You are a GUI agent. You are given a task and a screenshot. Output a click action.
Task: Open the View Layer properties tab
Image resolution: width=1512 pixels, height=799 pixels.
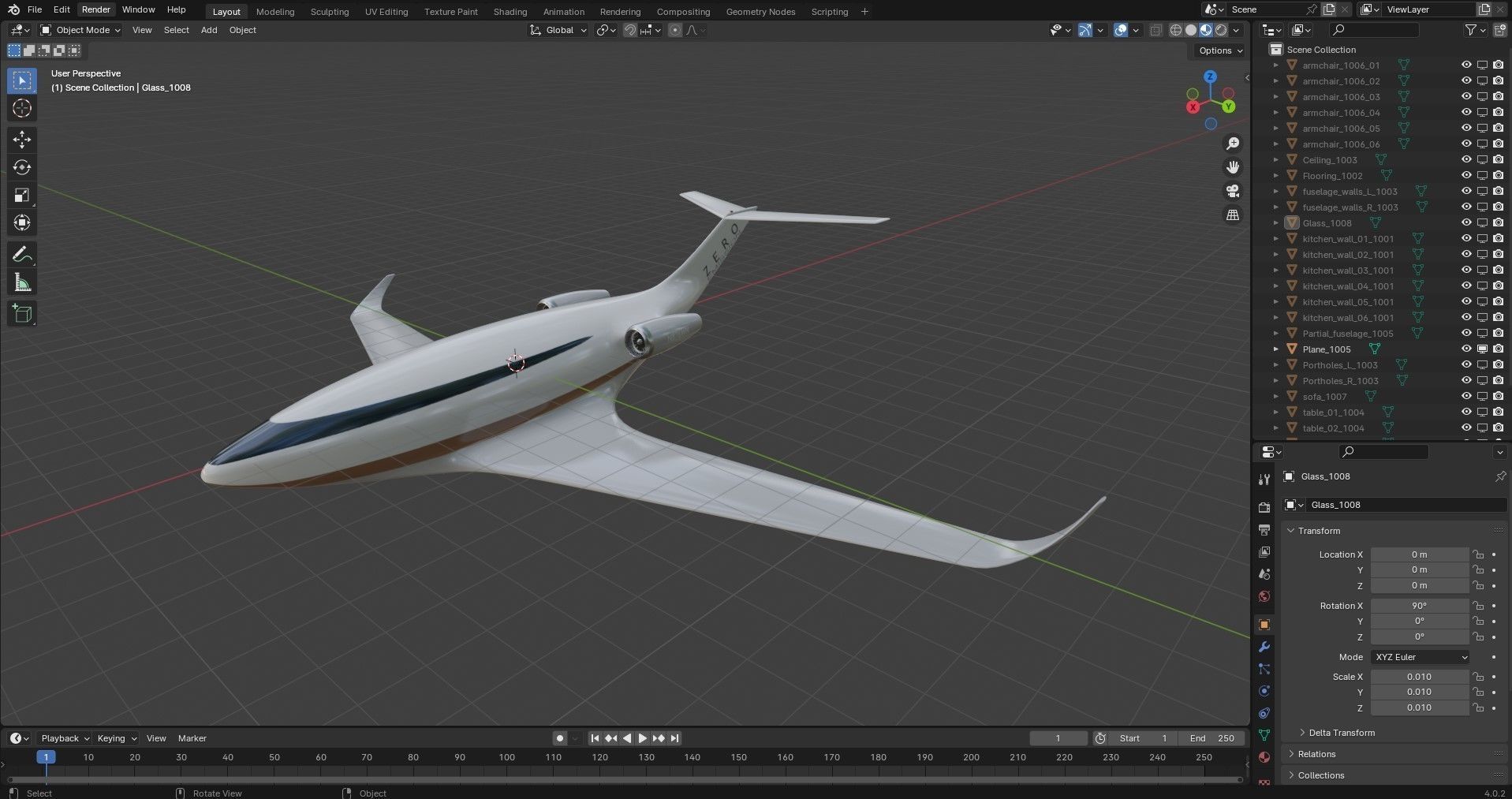[1264, 551]
